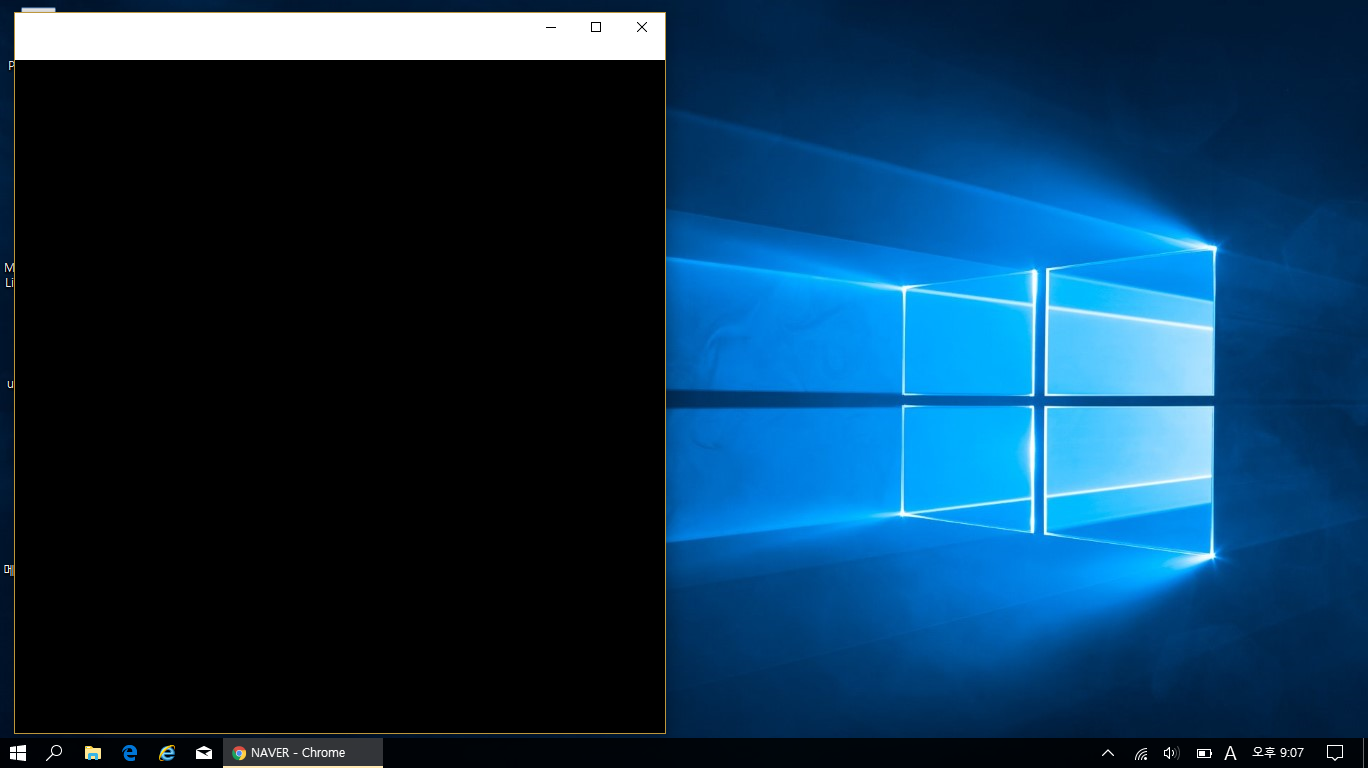Image resolution: width=1368 pixels, height=768 pixels.
Task: Open the taskbar search magnifier
Action: (x=55, y=753)
